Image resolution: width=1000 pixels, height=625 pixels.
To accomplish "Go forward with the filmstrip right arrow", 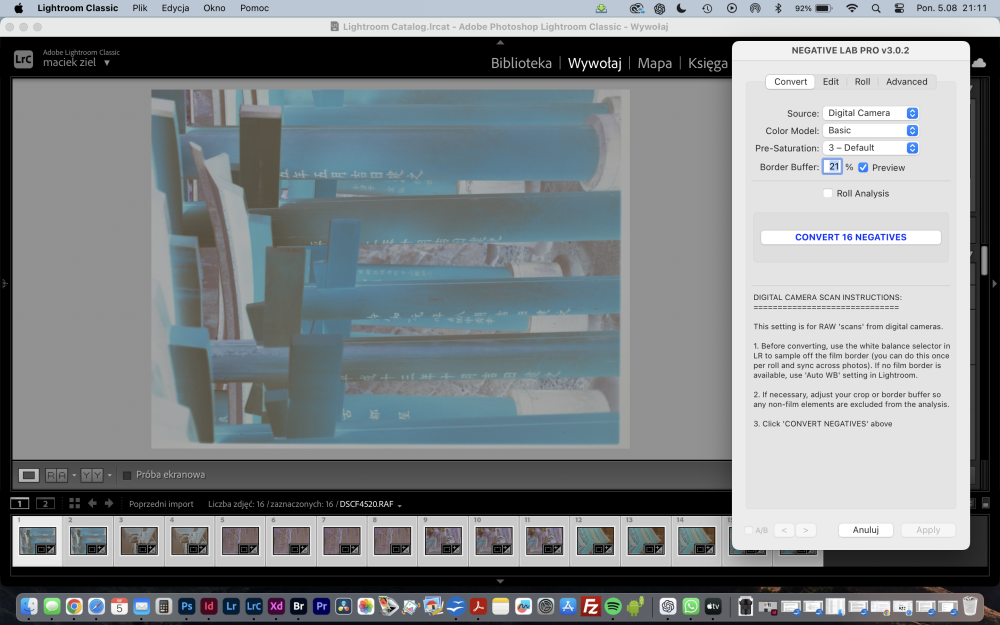I will click(x=109, y=503).
